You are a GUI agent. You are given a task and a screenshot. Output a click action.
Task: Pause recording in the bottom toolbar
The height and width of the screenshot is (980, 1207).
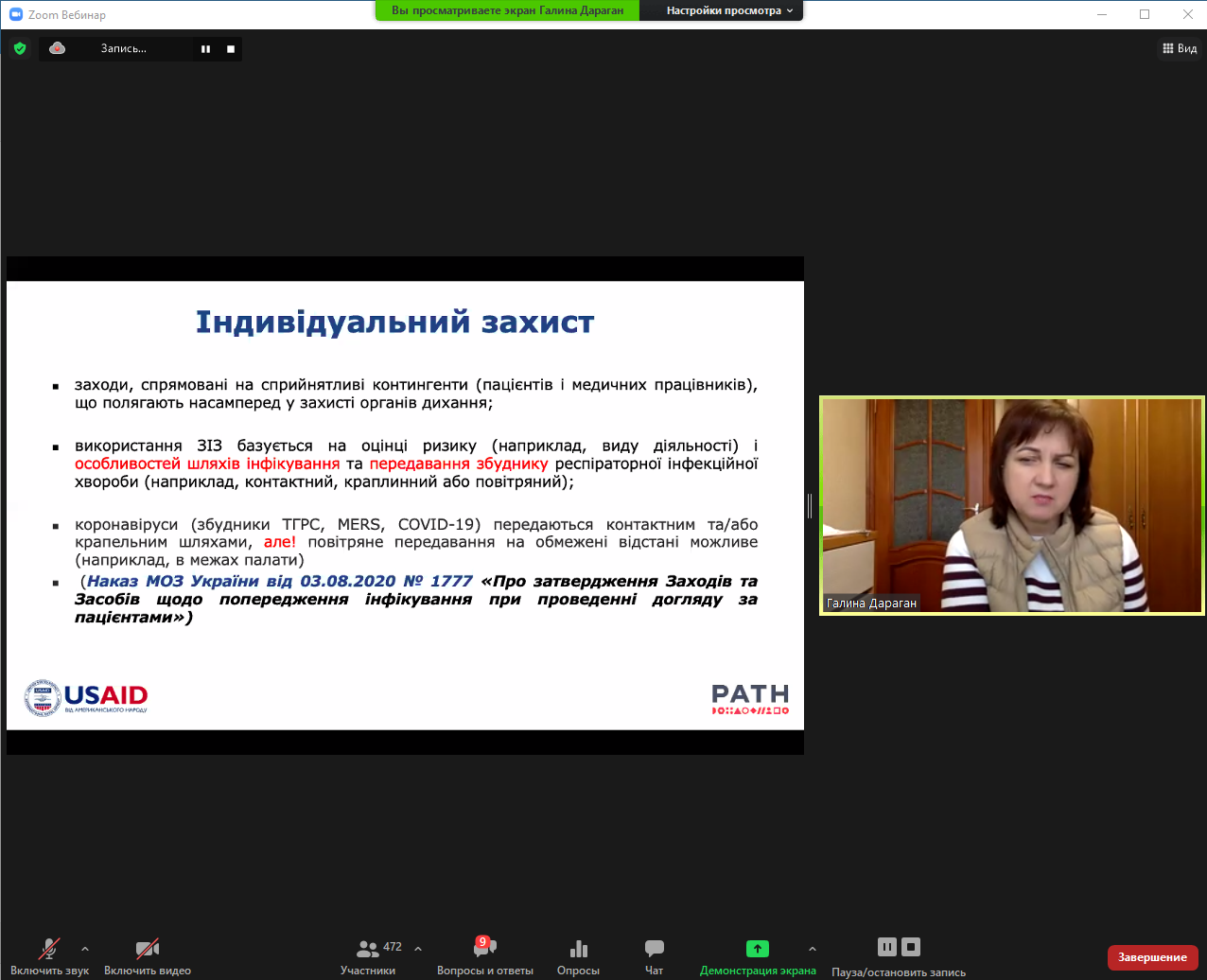click(x=886, y=947)
